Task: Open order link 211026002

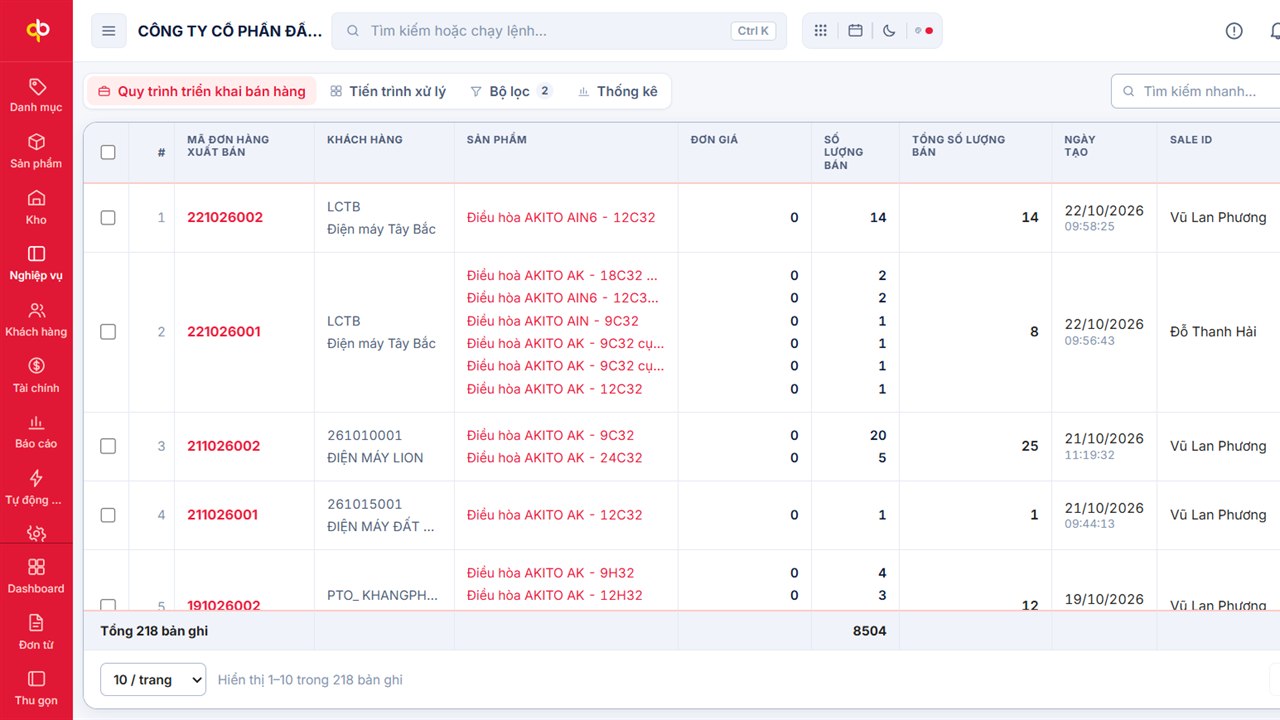Action: click(224, 446)
